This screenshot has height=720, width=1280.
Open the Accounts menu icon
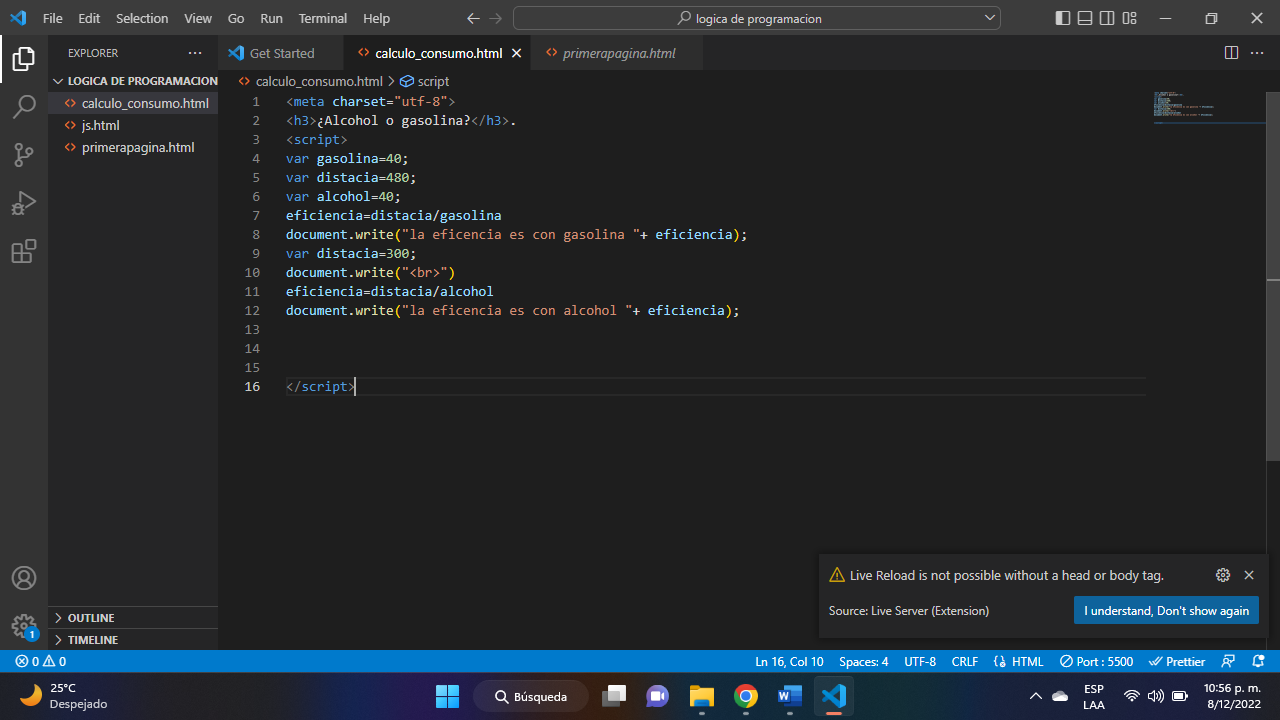[24, 578]
